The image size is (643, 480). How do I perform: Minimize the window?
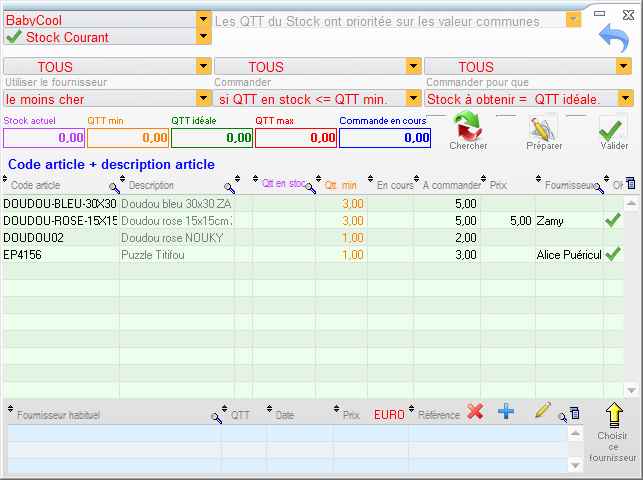pos(600,14)
